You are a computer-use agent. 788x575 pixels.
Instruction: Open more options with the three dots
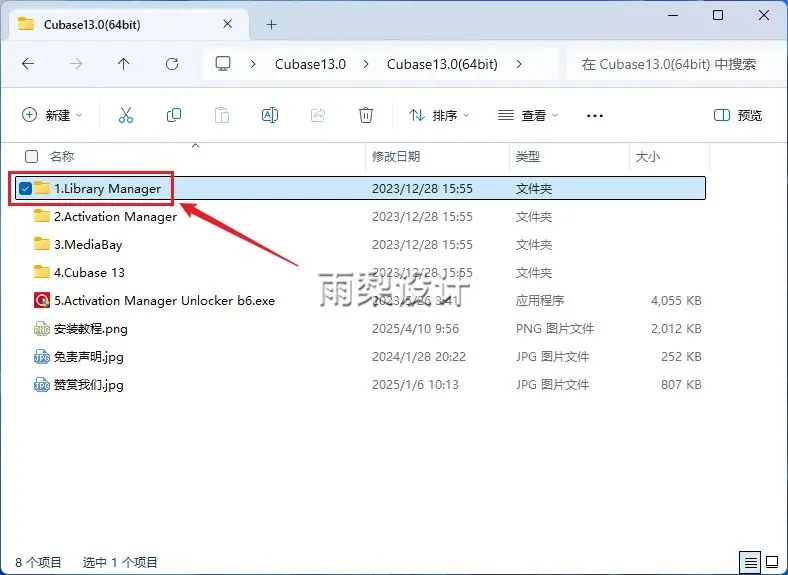point(595,116)
